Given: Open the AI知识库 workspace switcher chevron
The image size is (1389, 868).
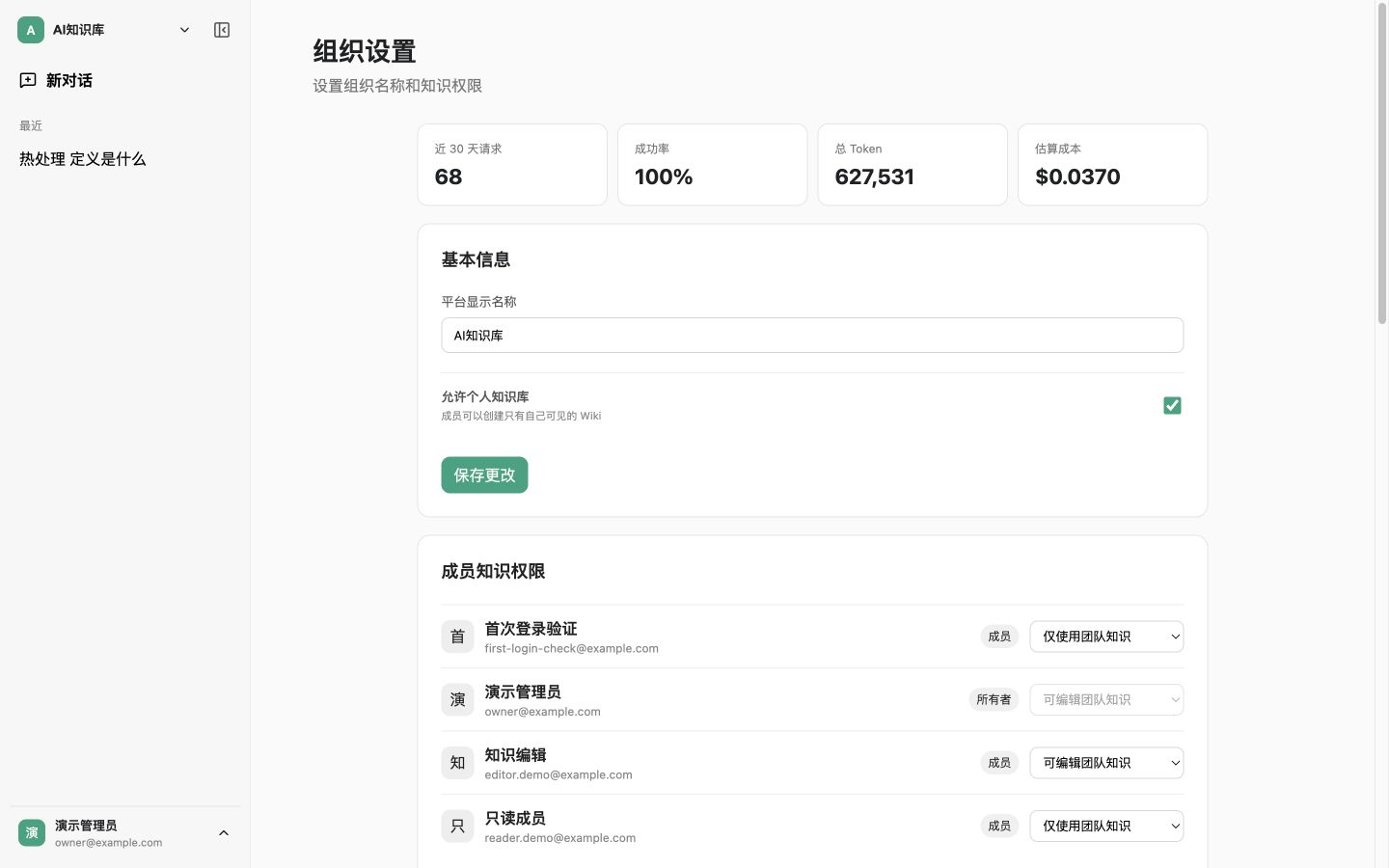Looking at the screenshot, I should 184,30.
